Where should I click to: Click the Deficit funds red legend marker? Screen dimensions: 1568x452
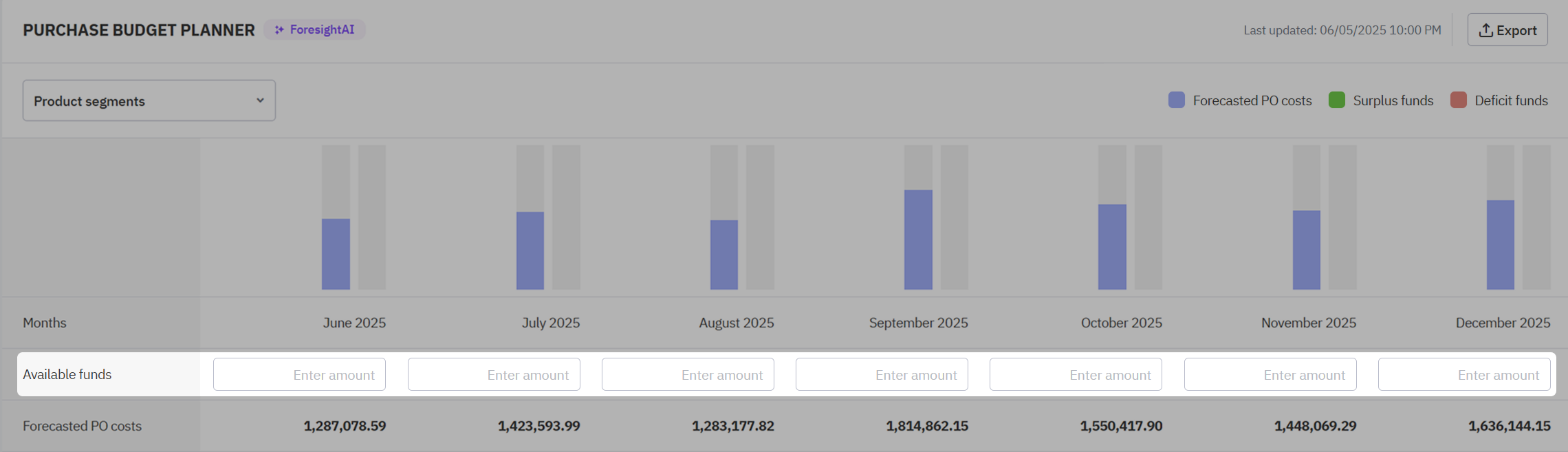click(x=1459, y=100)
